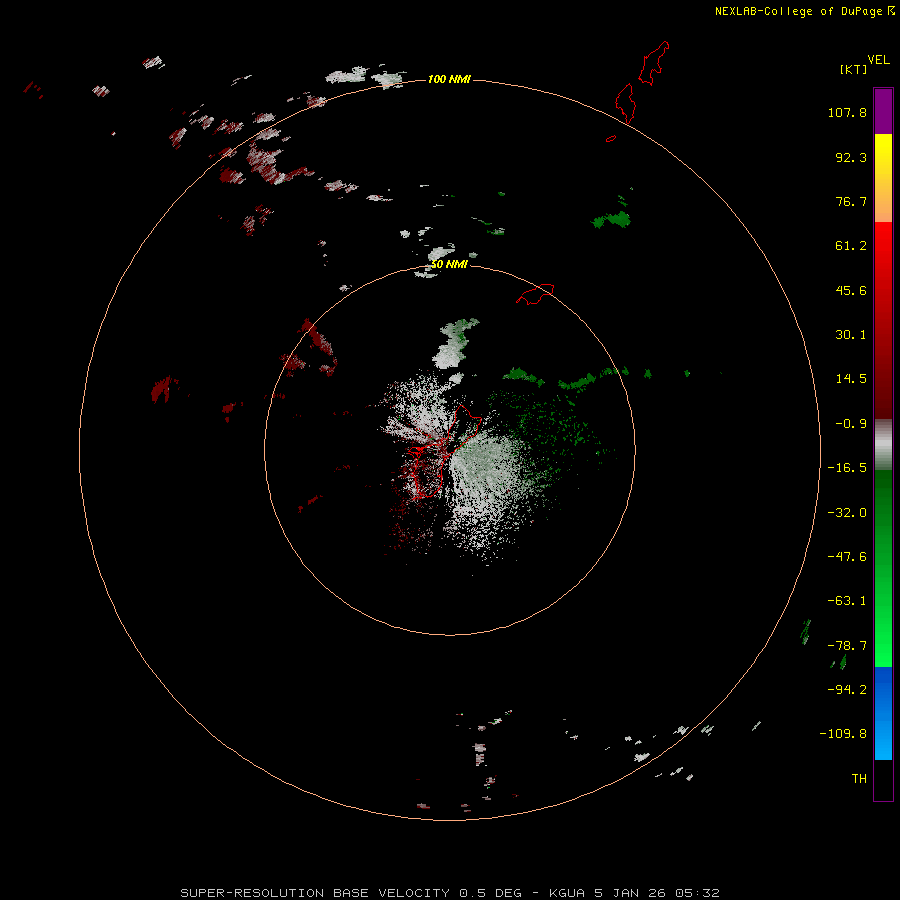Image resolution: width=900 pixels, height=900 pixels.
Task: Click the 100 NMI range ring label
Action: click(449, 79)
